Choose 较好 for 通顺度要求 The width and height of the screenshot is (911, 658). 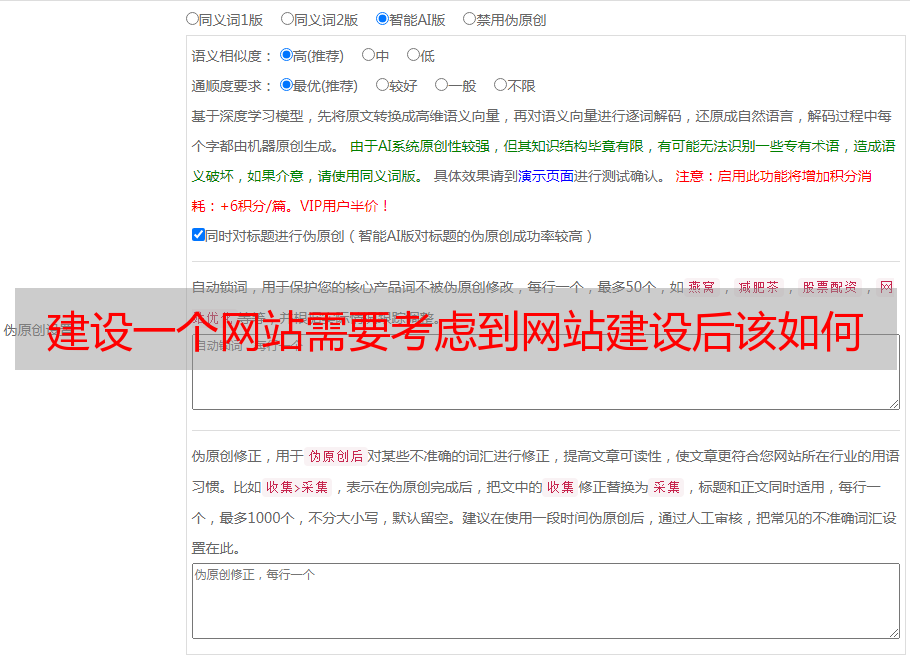click(x=382, y=85)
